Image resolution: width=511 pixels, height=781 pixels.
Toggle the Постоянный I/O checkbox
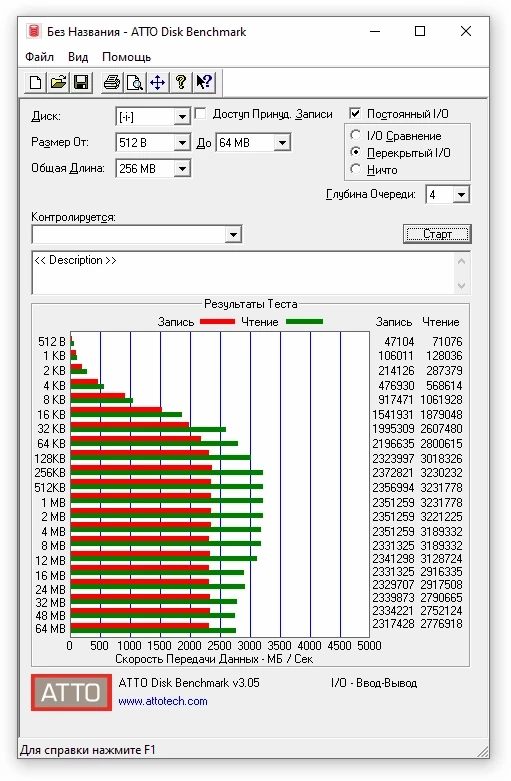coord(355,114)
